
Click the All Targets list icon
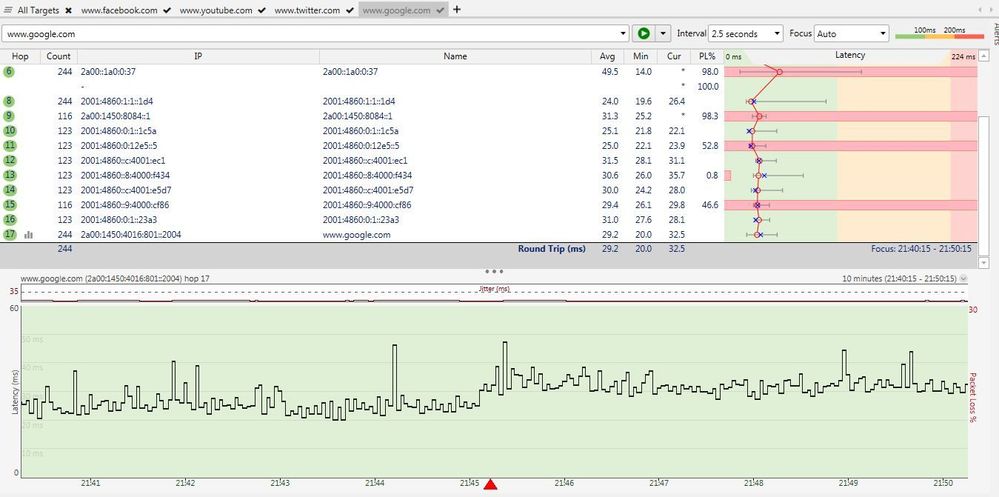coord(8,10)
